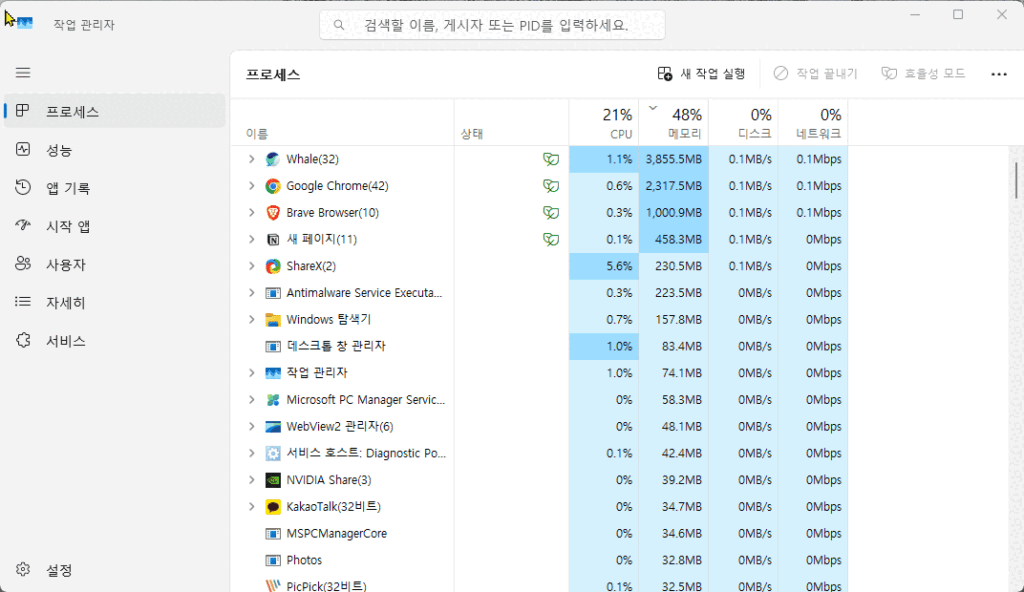Open the 자세히 tab
This screenshot has width=1024, height=592.
coord(115,303)
